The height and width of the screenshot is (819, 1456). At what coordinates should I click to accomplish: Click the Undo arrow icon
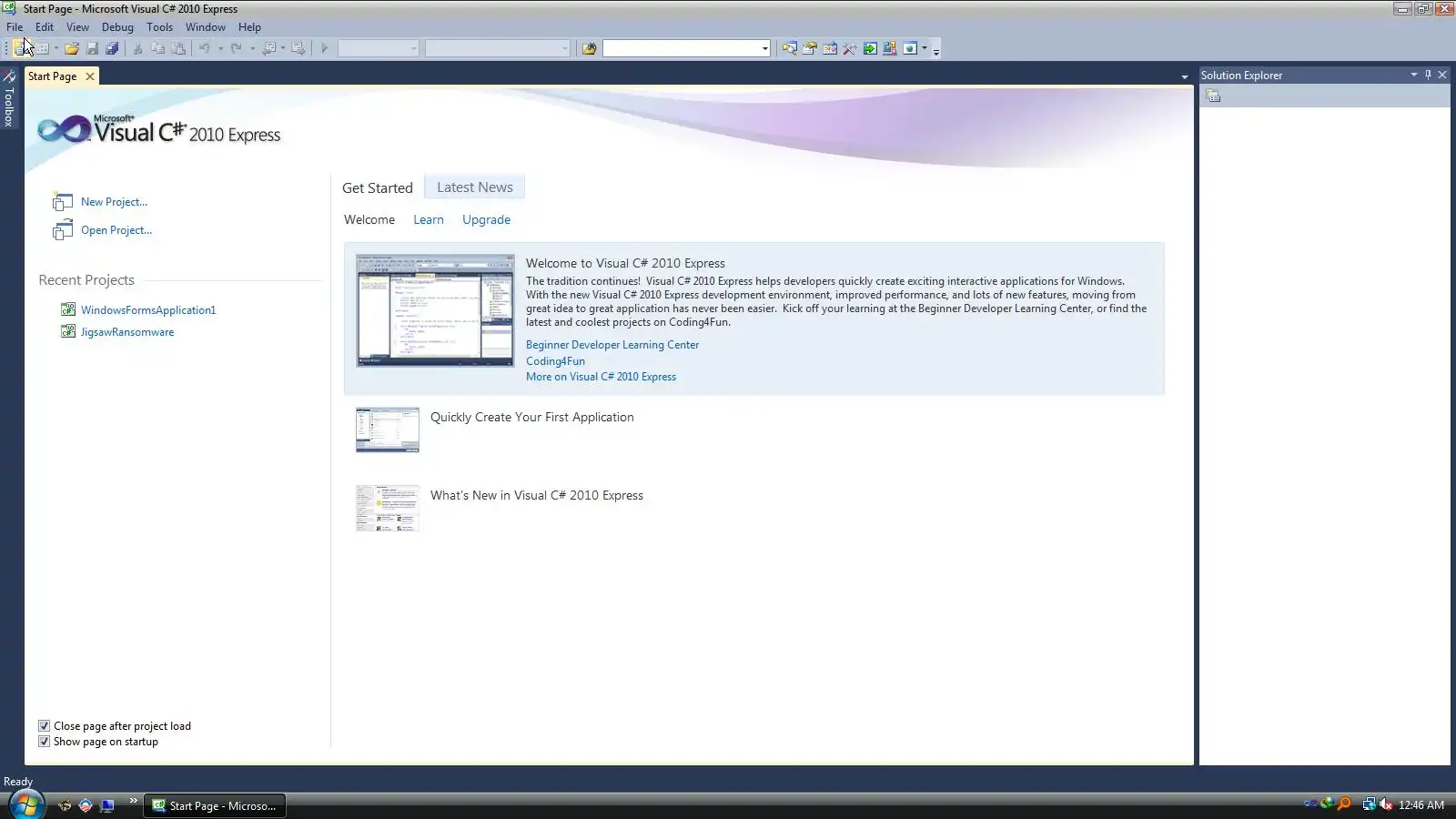pos(205,48)
